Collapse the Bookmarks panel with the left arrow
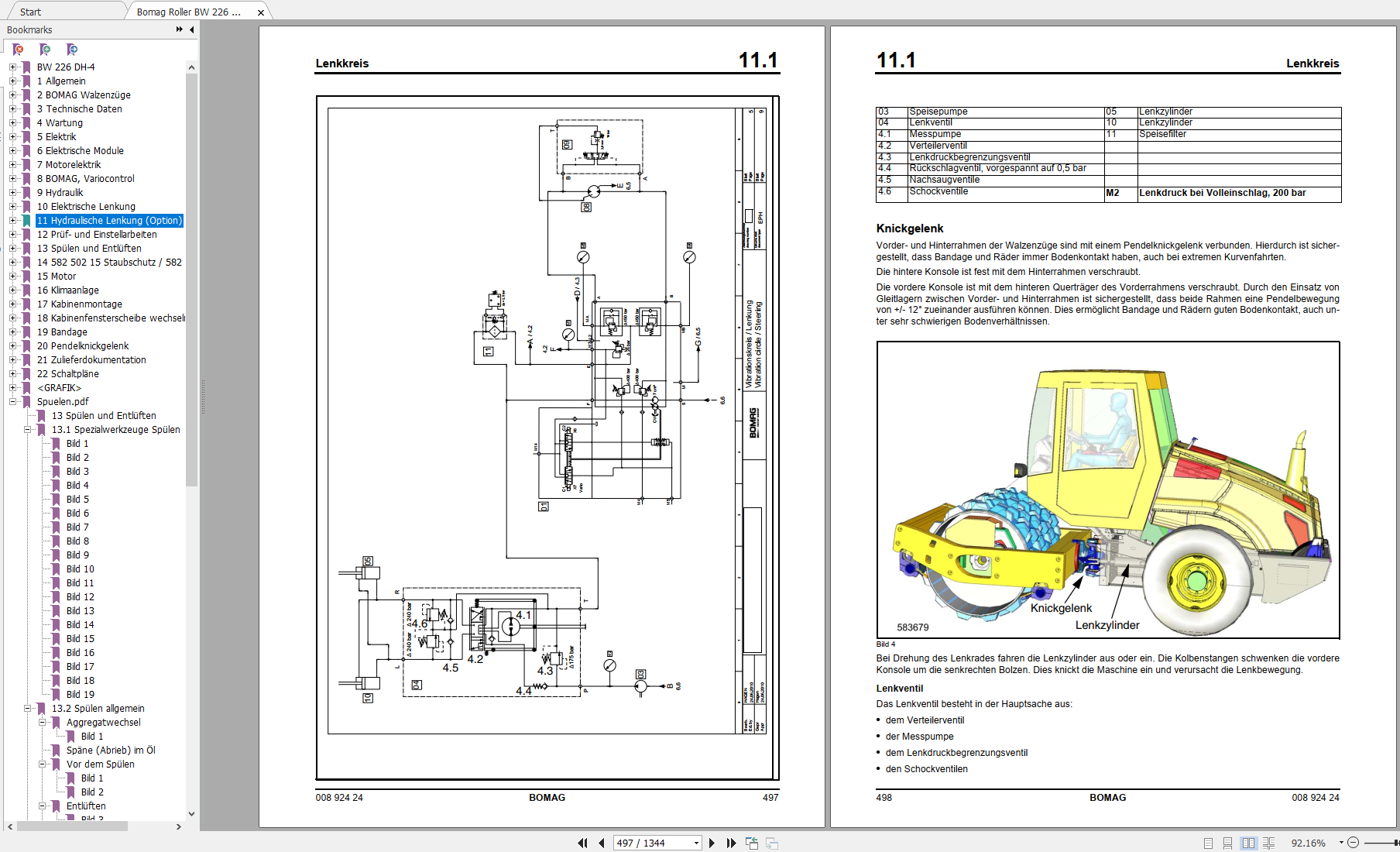The width and height of the screenshot is (1400, 852). pyautogui.click(x=191, y=29)
